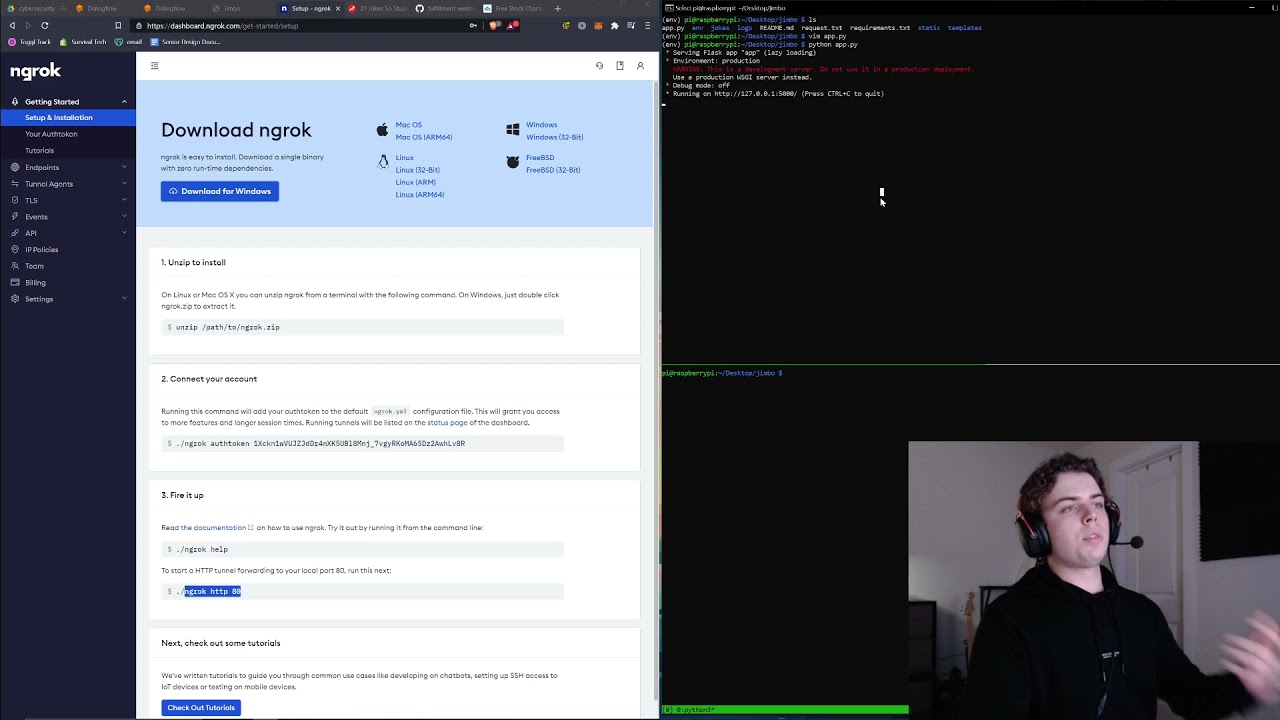
Task: Collapse the Getting Started section chevron
Action: click(124, 102)
